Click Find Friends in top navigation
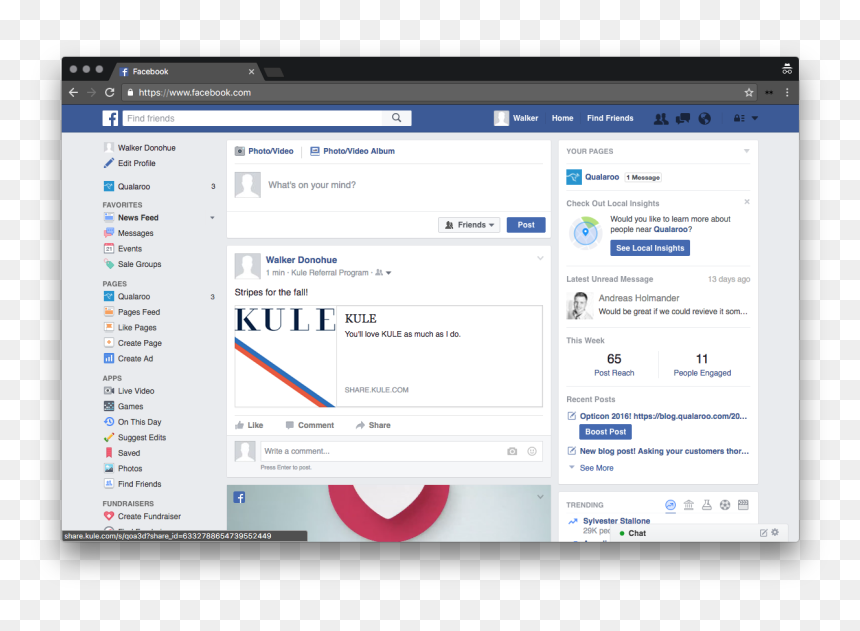 coord(610,118)
